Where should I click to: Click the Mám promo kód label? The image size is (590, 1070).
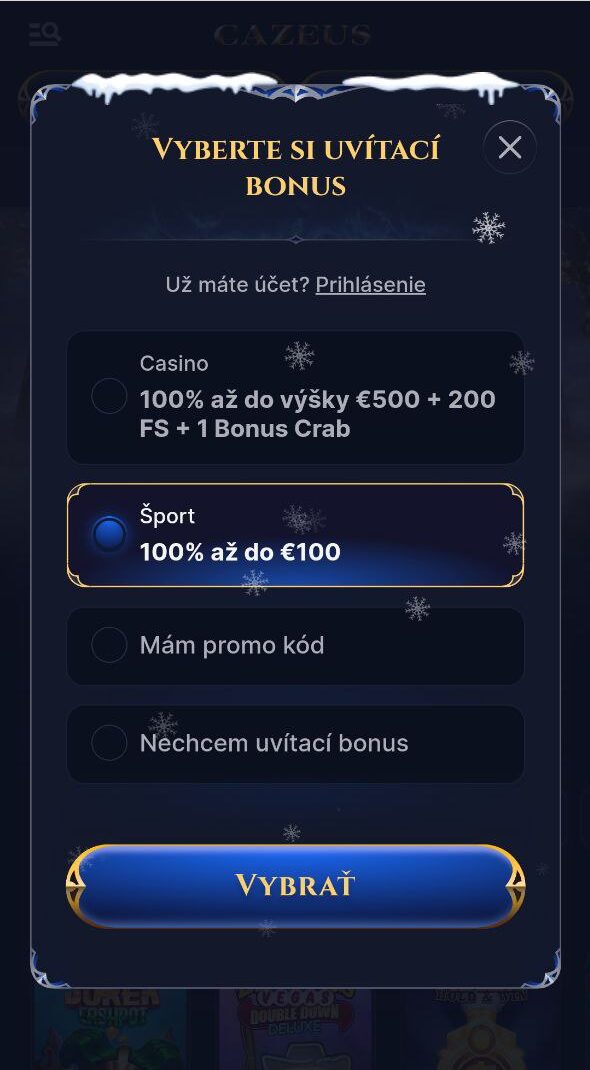232,645
